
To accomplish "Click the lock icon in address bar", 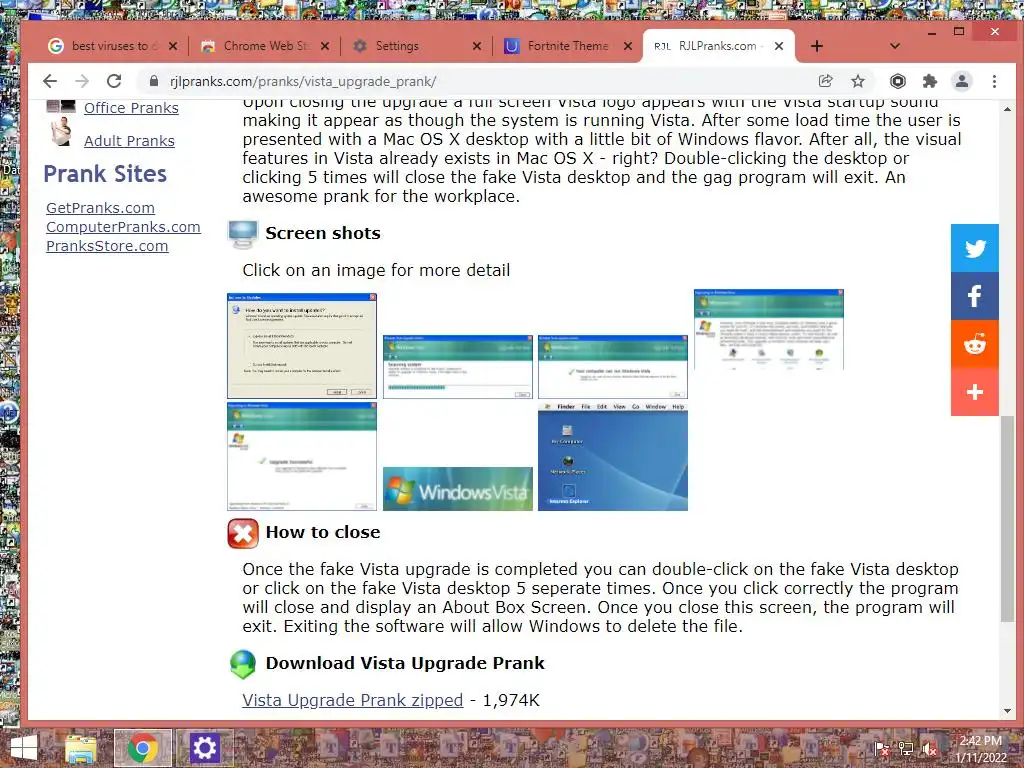I will click(154, 81).
